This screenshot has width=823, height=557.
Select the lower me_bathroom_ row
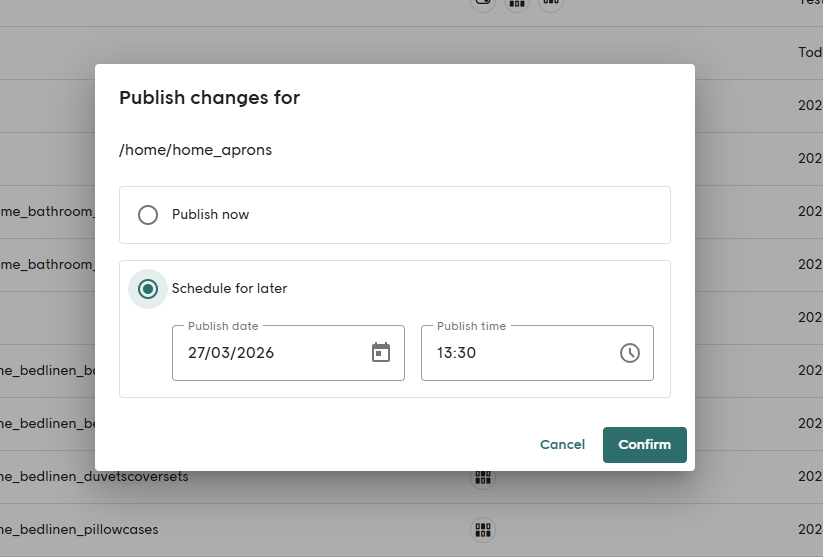[47, 265]
